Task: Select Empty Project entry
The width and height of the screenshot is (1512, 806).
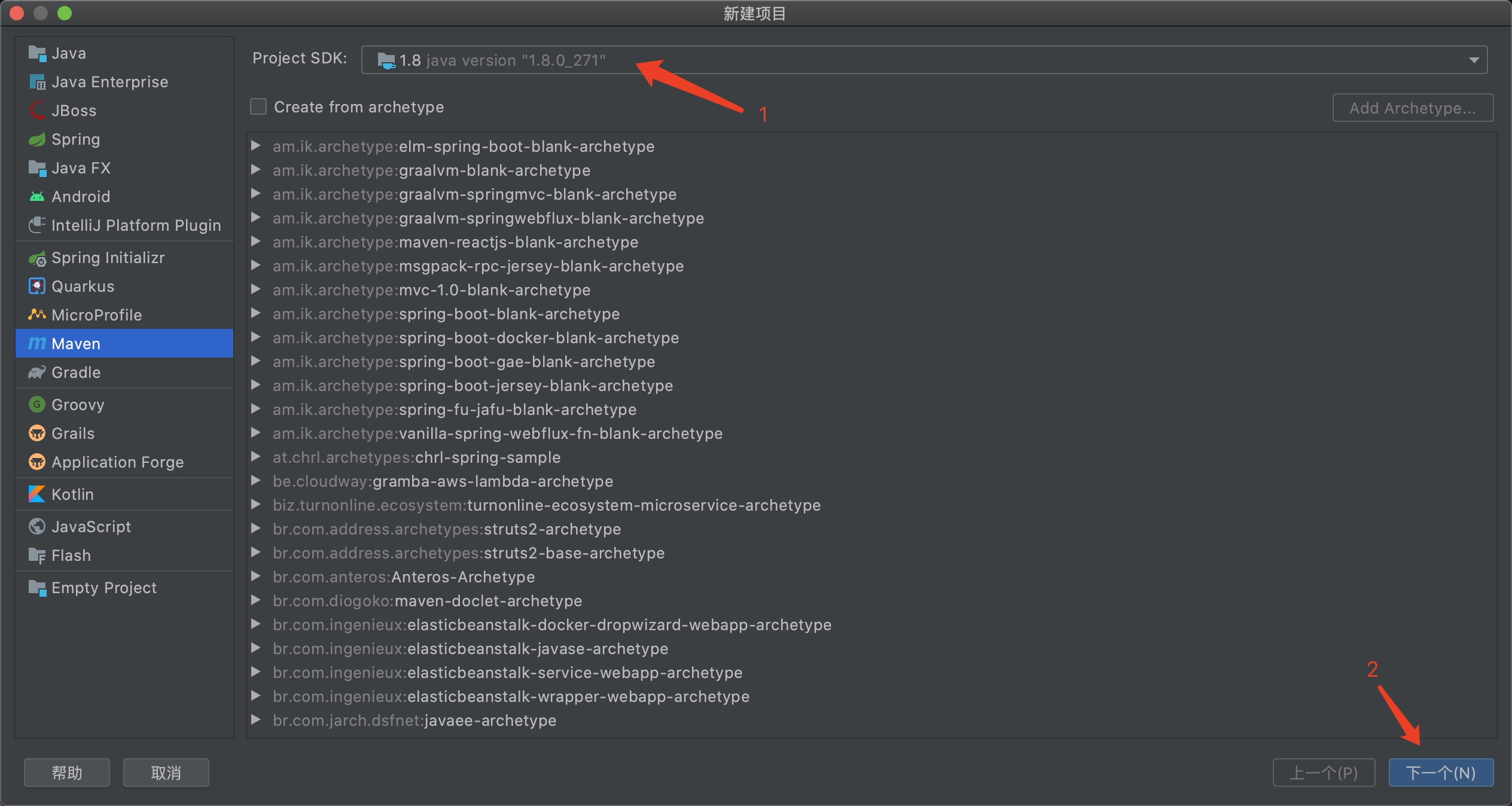Action: [x=124, y=588]
